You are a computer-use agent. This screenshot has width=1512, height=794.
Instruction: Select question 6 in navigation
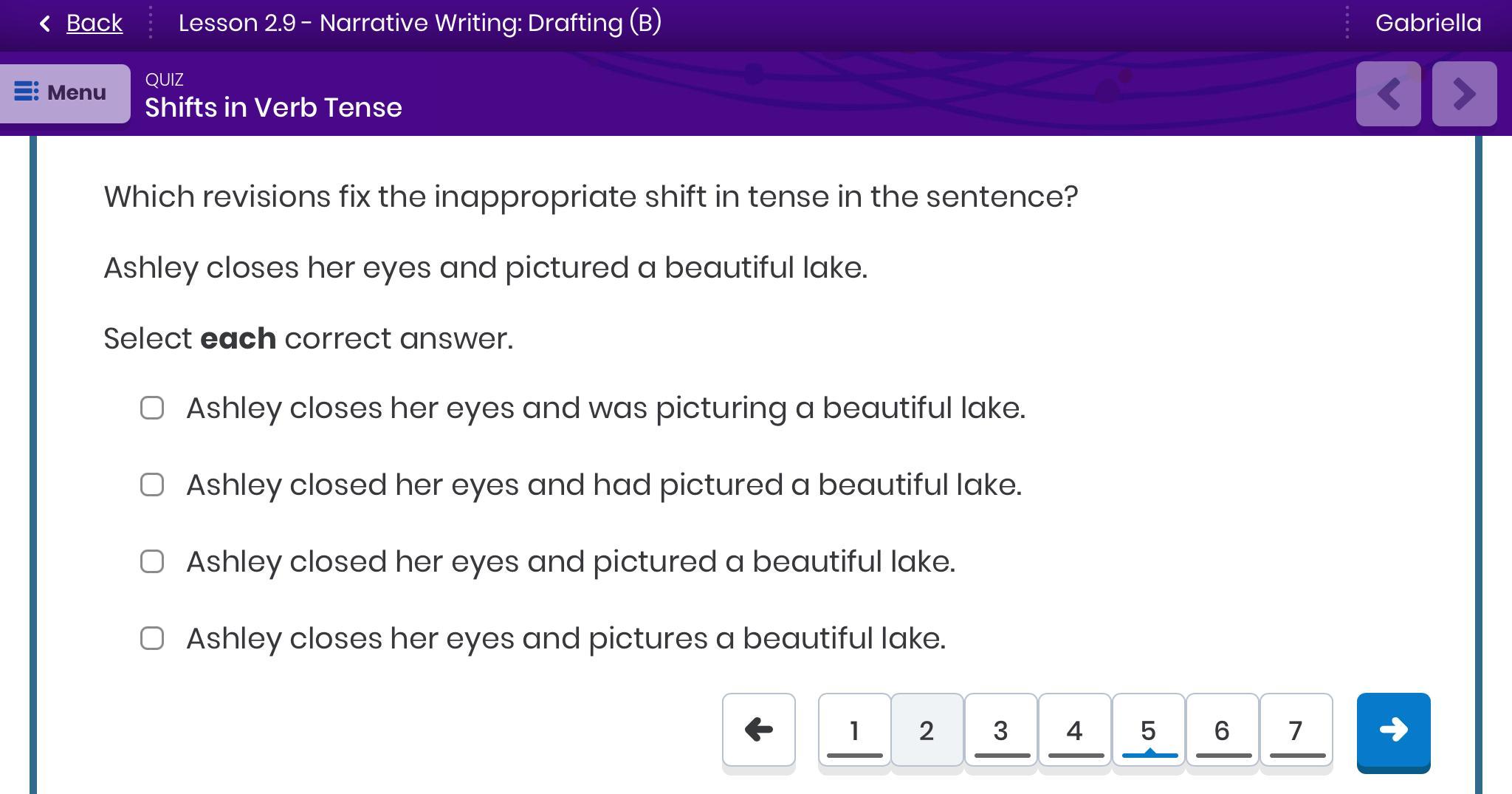coord(1222,730)
